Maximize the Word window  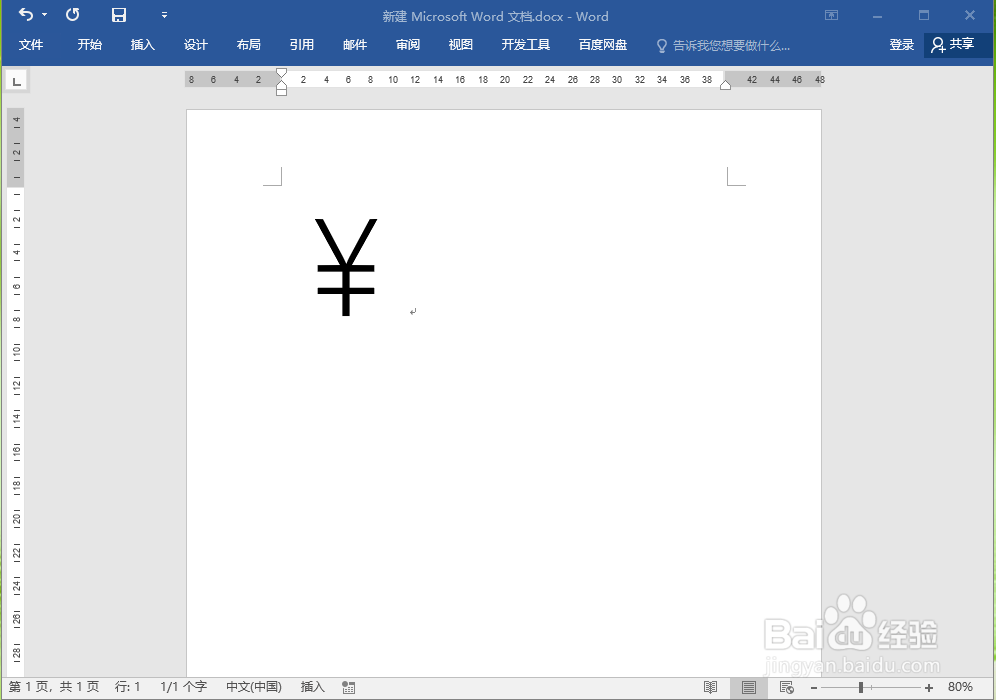click(x=924, y=15)
